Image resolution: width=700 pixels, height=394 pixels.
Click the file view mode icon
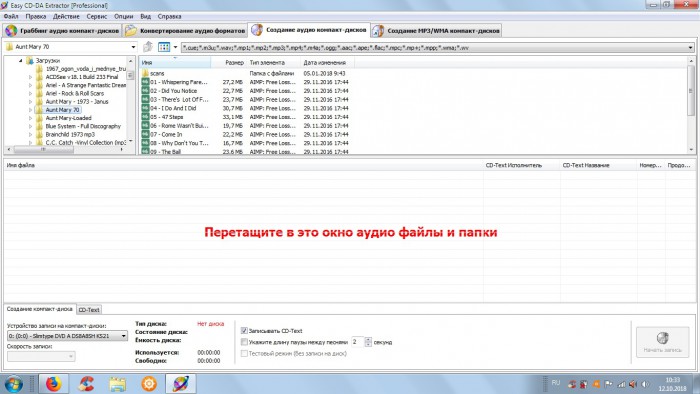pyautogui.click(x=164, y=47)
